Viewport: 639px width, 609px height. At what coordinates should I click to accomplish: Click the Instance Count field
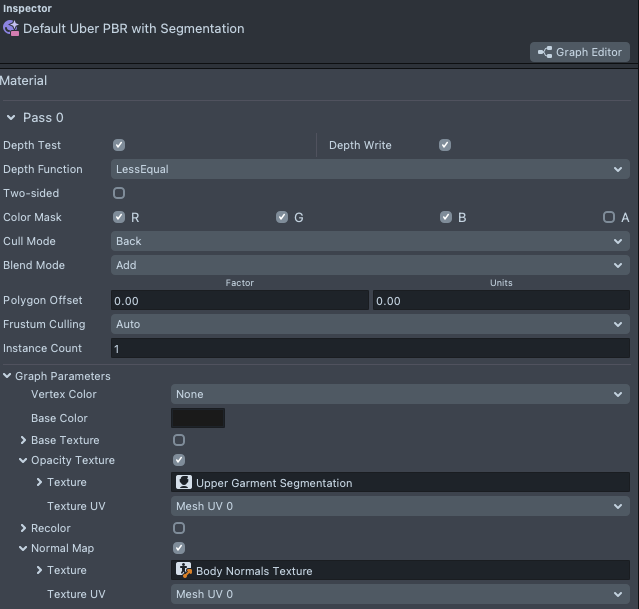coord(370,348)
